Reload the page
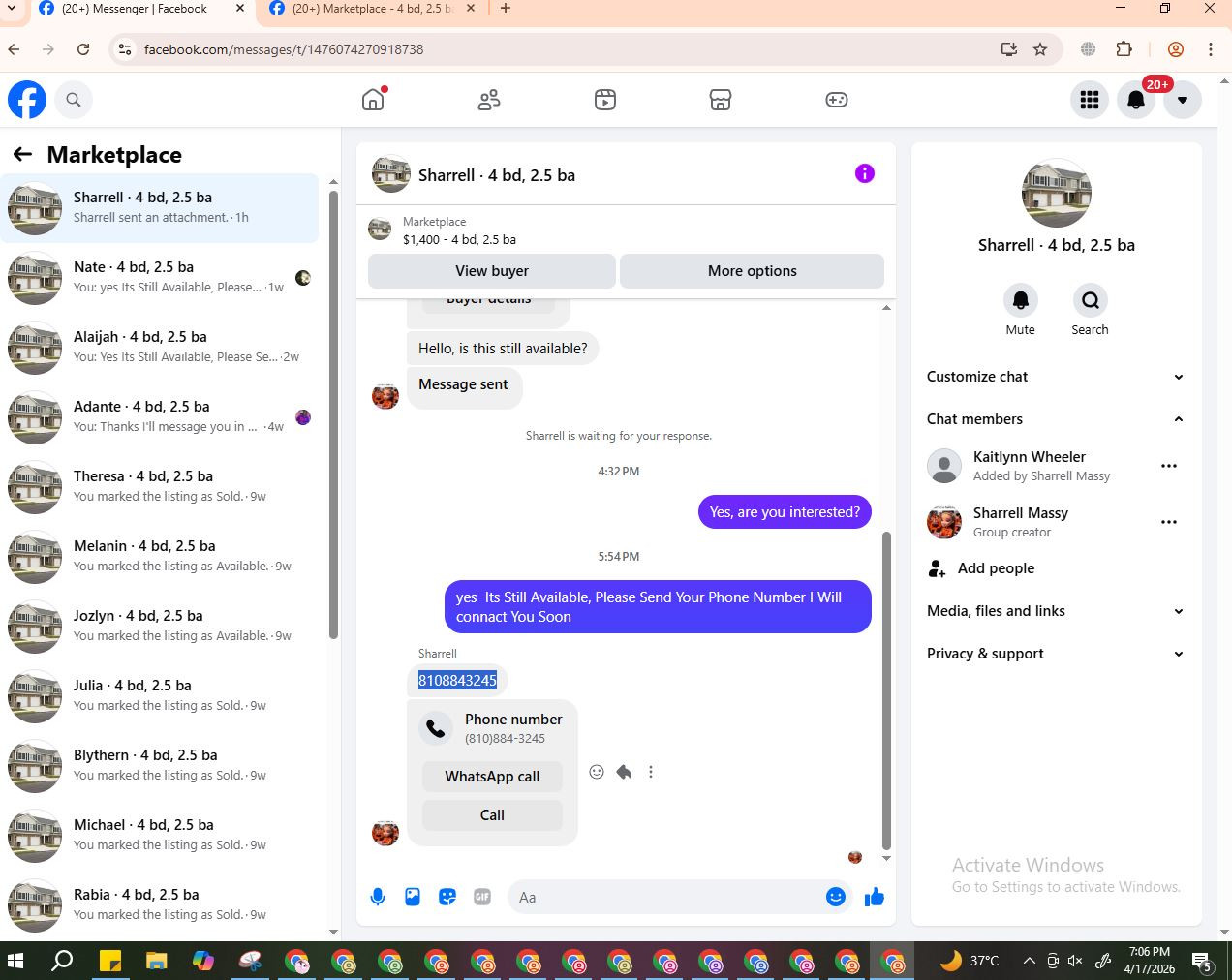Viewport: 1232px width, 980px height. click(83, 49)
